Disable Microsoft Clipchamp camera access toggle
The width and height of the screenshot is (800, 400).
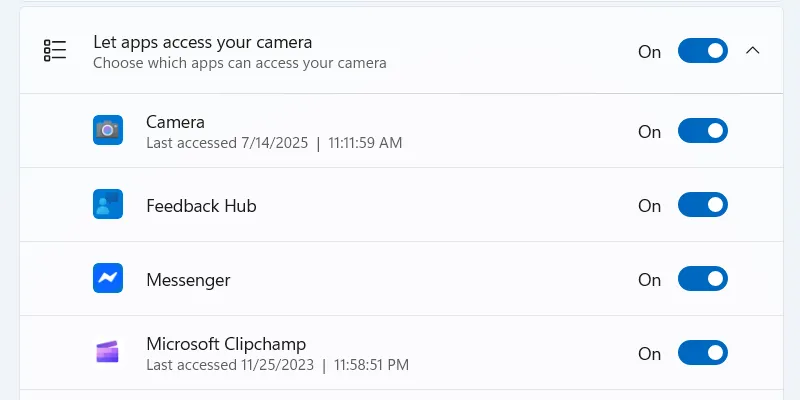pos(702,353)
